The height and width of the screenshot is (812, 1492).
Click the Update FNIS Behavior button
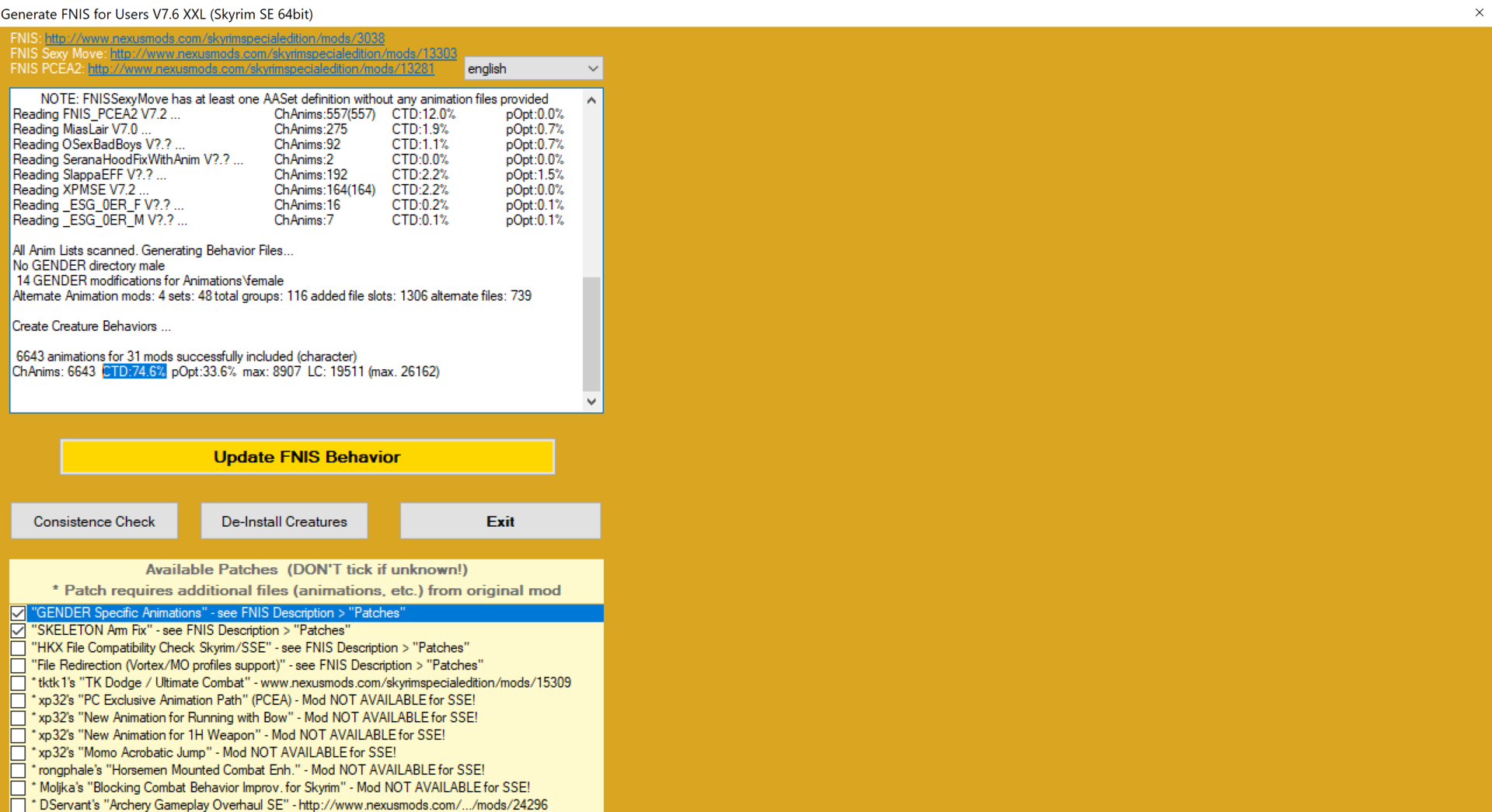click(307, 457)
